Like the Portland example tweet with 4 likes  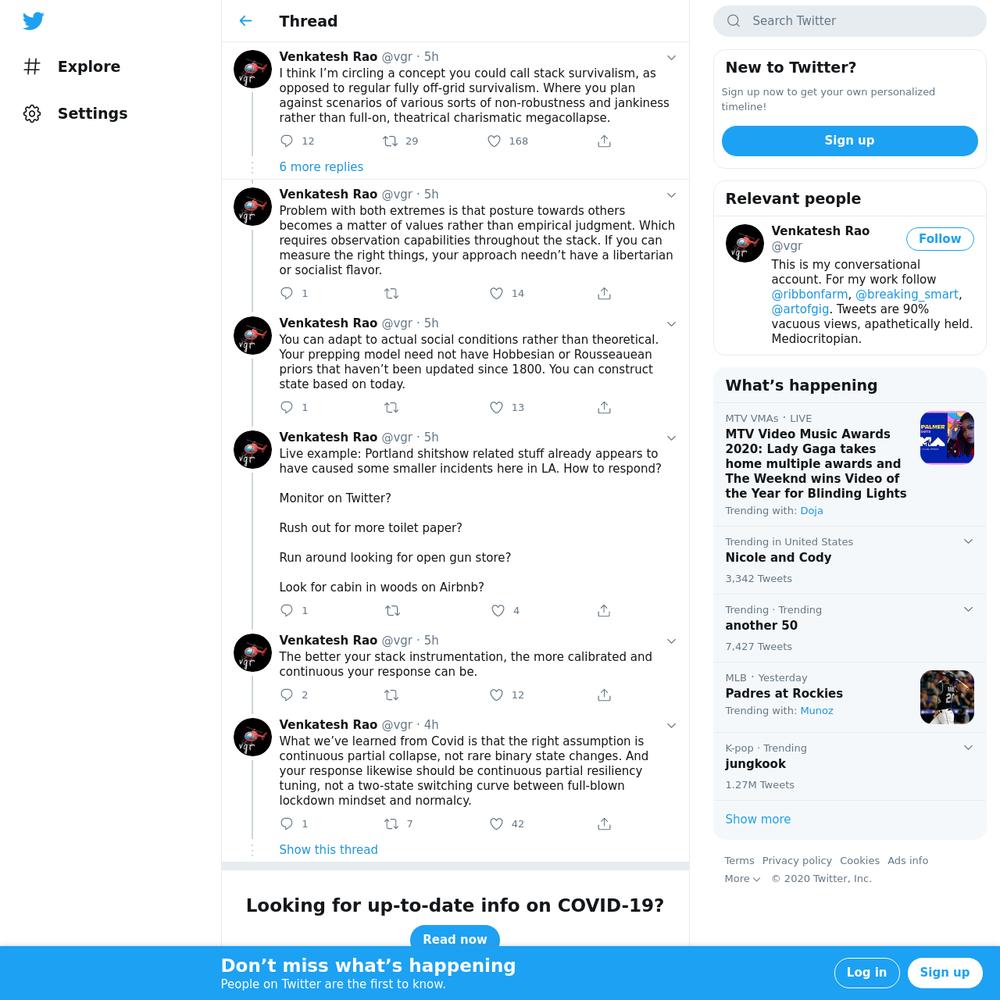tap(497, 610)
